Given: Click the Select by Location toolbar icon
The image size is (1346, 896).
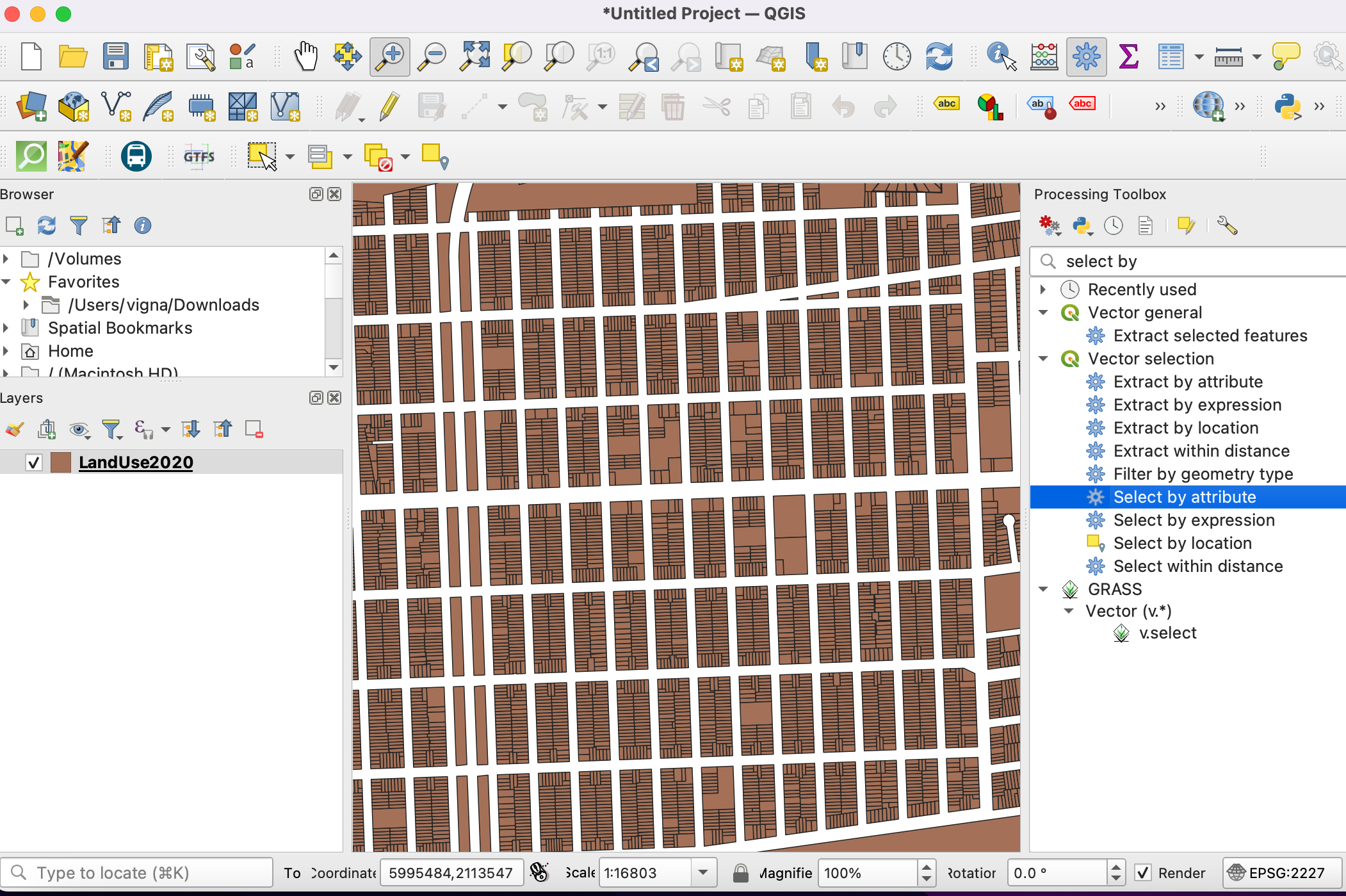Looking at the screenshot, I should [x=435, y=156].
